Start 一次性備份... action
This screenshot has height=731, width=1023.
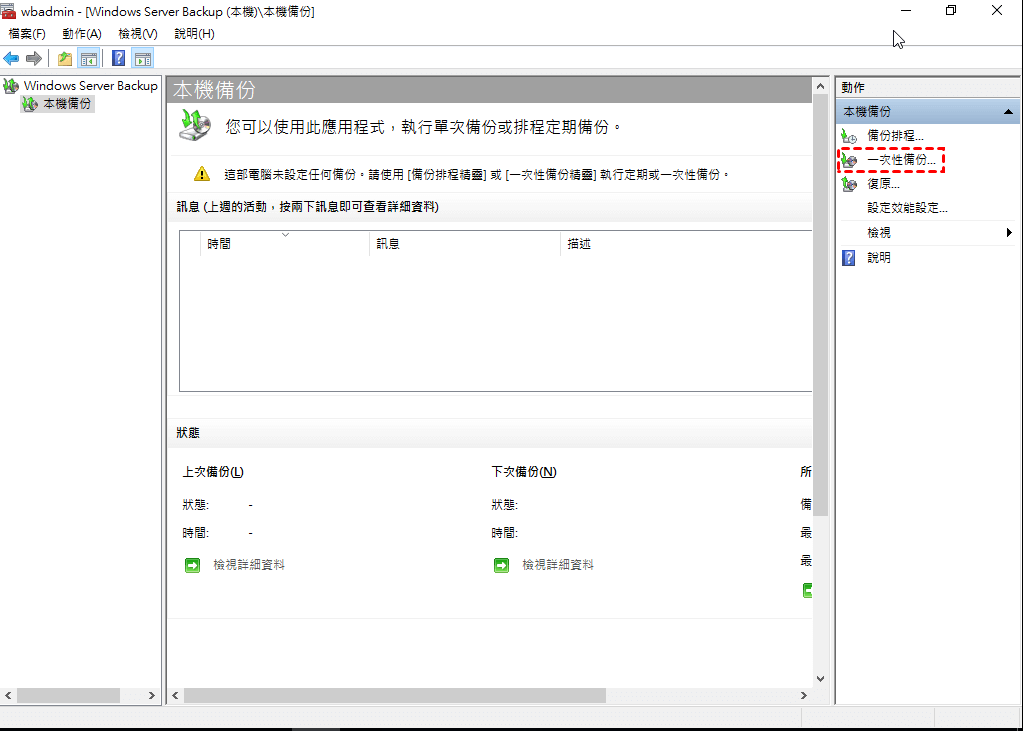click(x=901, y=160)
